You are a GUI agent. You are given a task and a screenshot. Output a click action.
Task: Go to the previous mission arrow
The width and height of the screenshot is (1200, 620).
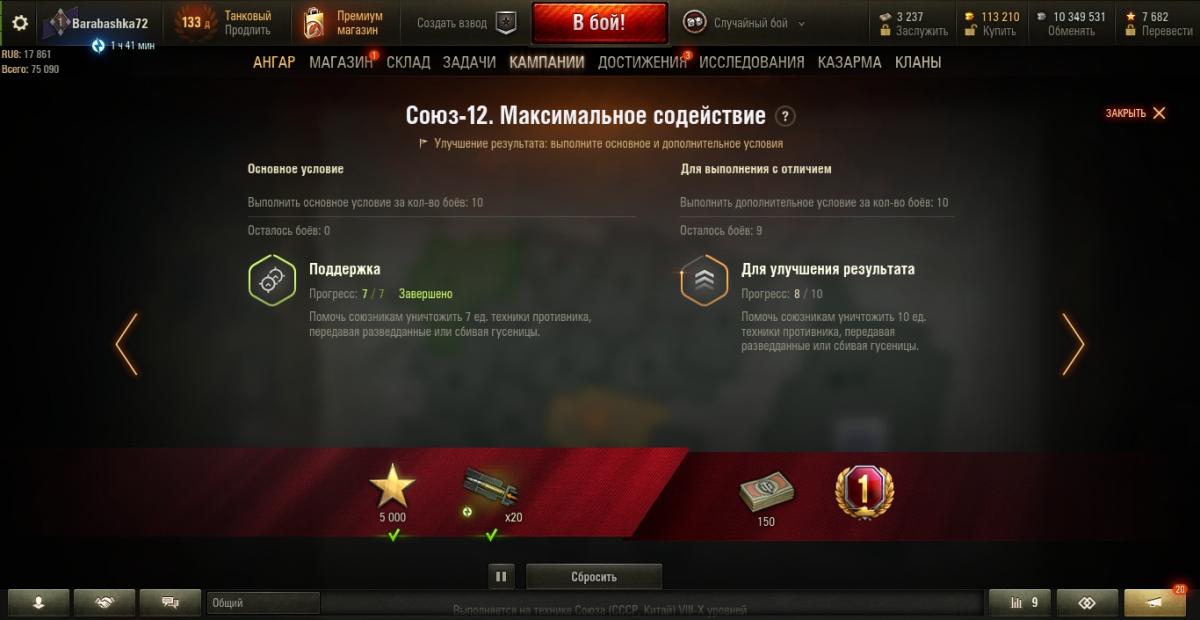(126, 344)
